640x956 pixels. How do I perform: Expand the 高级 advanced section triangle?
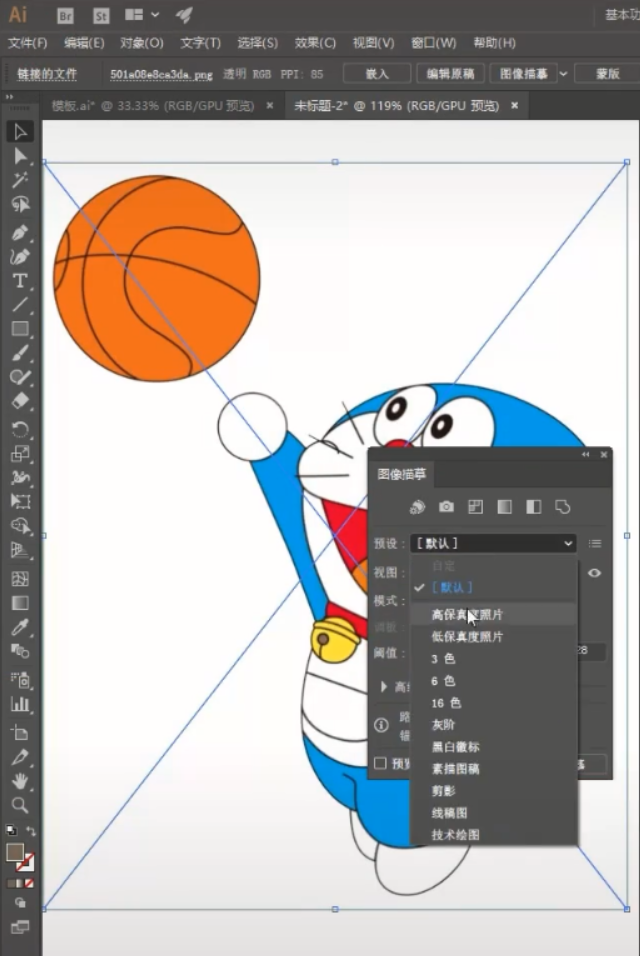pyautogui.click(x=383, y=687)
